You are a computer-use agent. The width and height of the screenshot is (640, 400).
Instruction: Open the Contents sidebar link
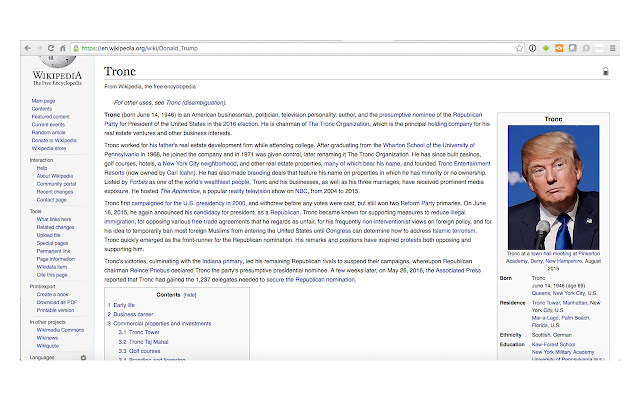tap(42, 109)
